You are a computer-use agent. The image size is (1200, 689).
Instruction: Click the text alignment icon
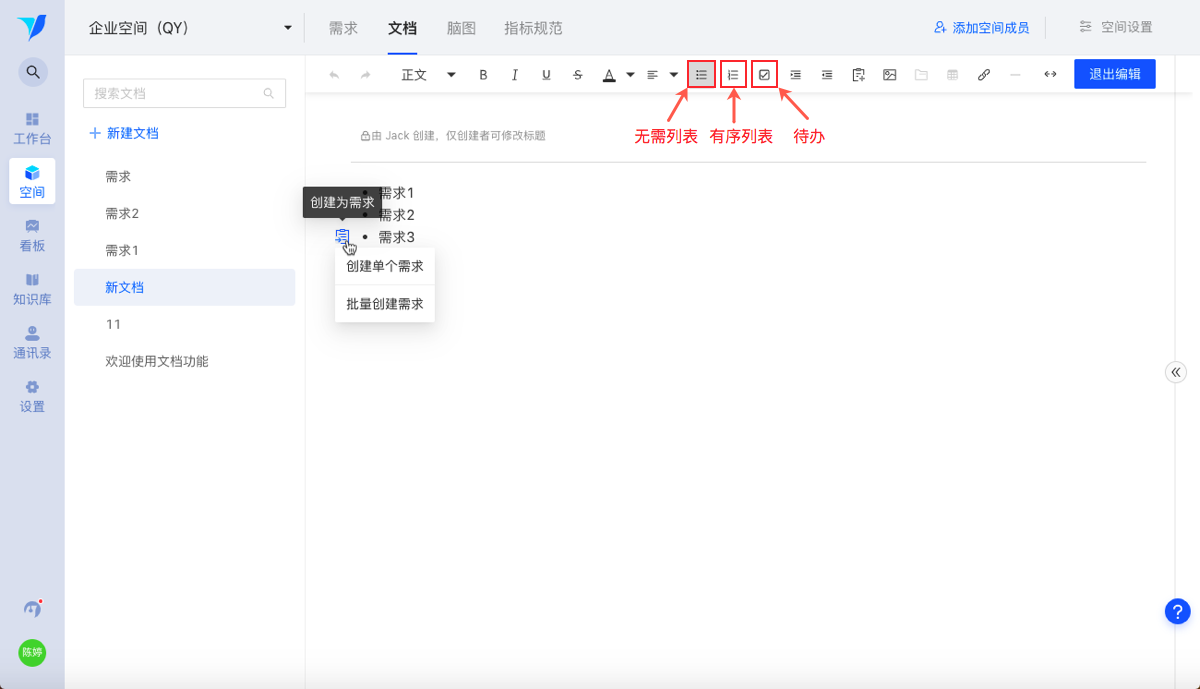click(x=652, y=75)
